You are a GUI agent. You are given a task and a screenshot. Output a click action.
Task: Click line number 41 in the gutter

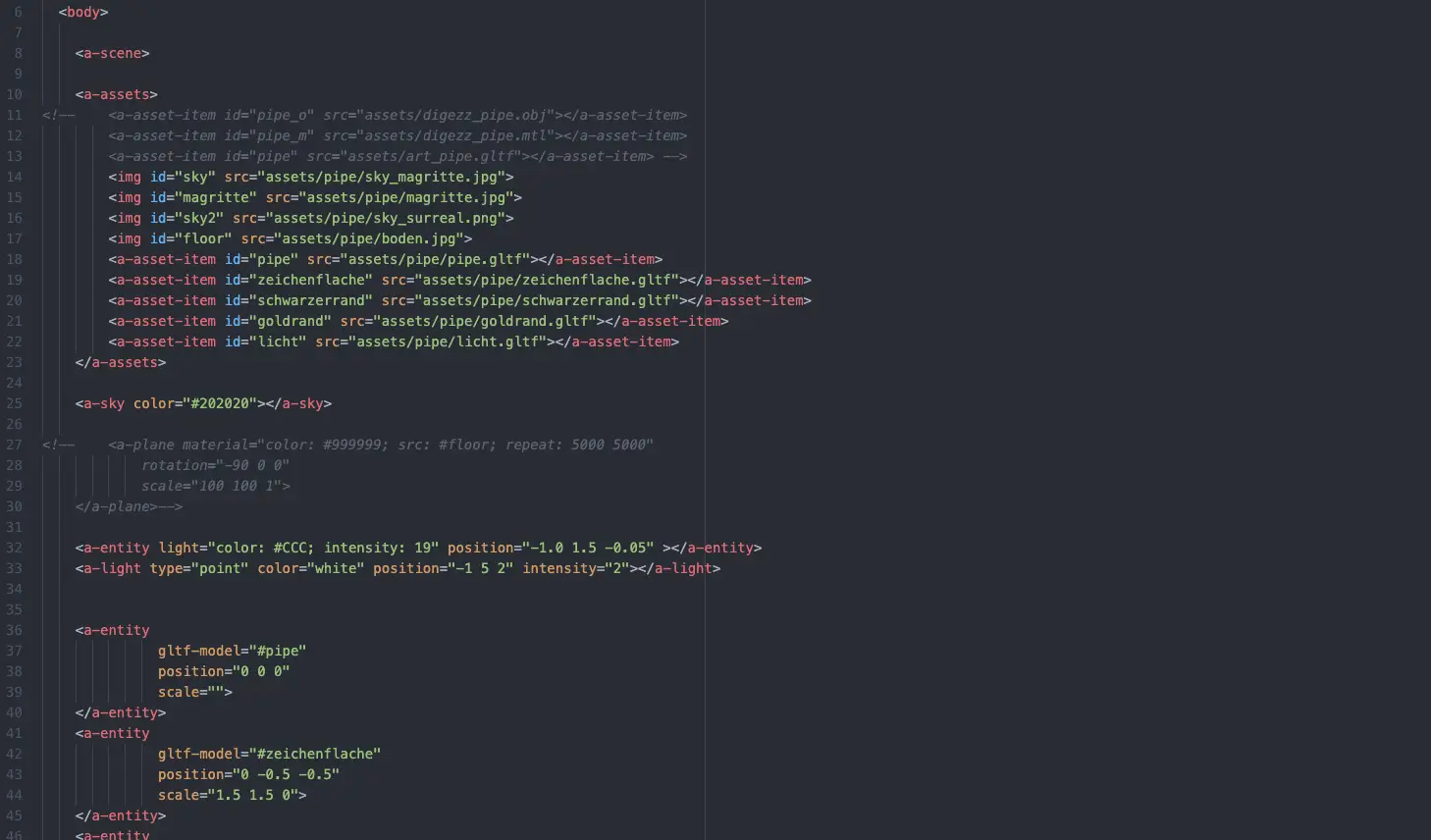click(x=14, y=733)
